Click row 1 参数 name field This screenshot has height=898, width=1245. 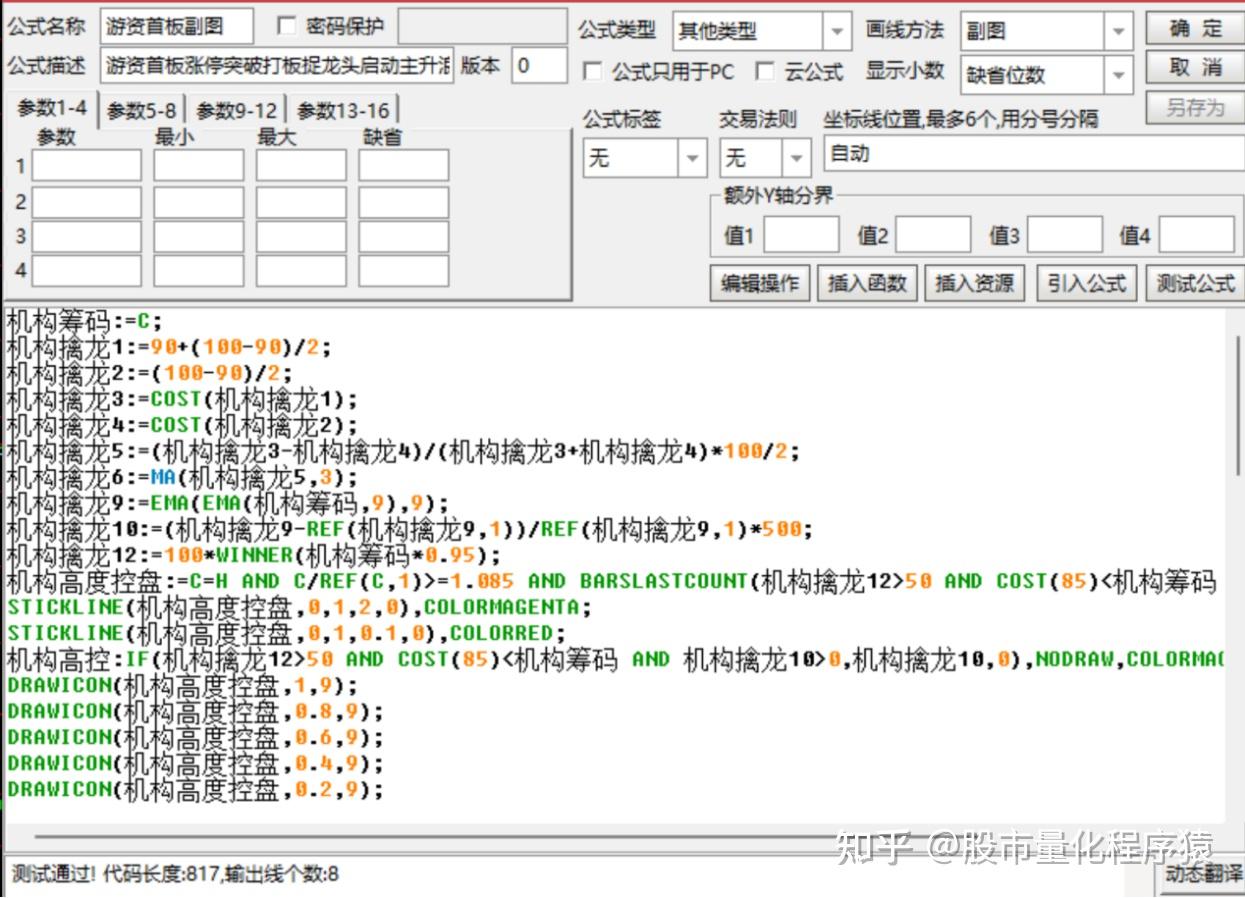tap(86, 165)
